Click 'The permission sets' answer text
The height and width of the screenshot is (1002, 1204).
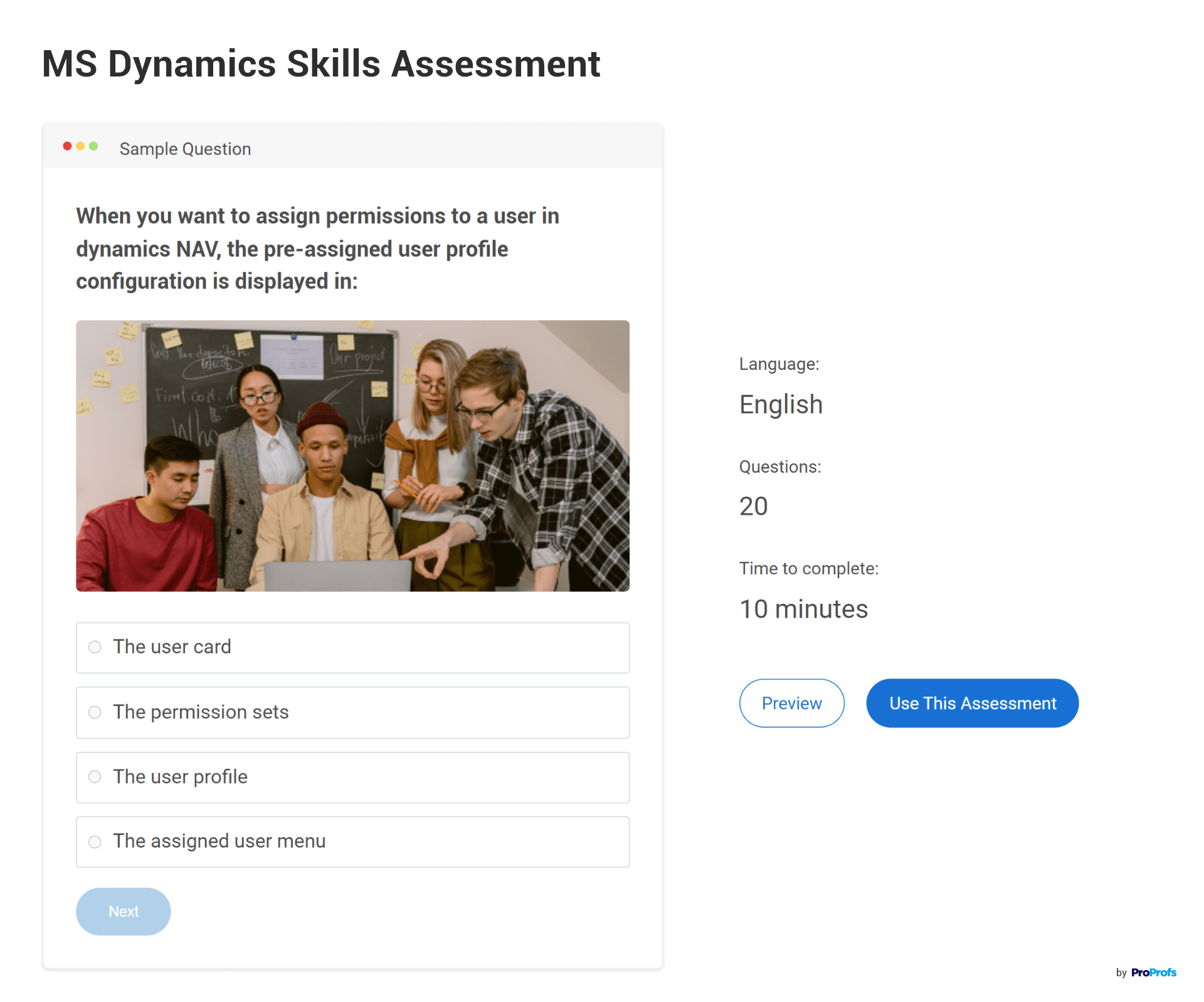(201, 712)
